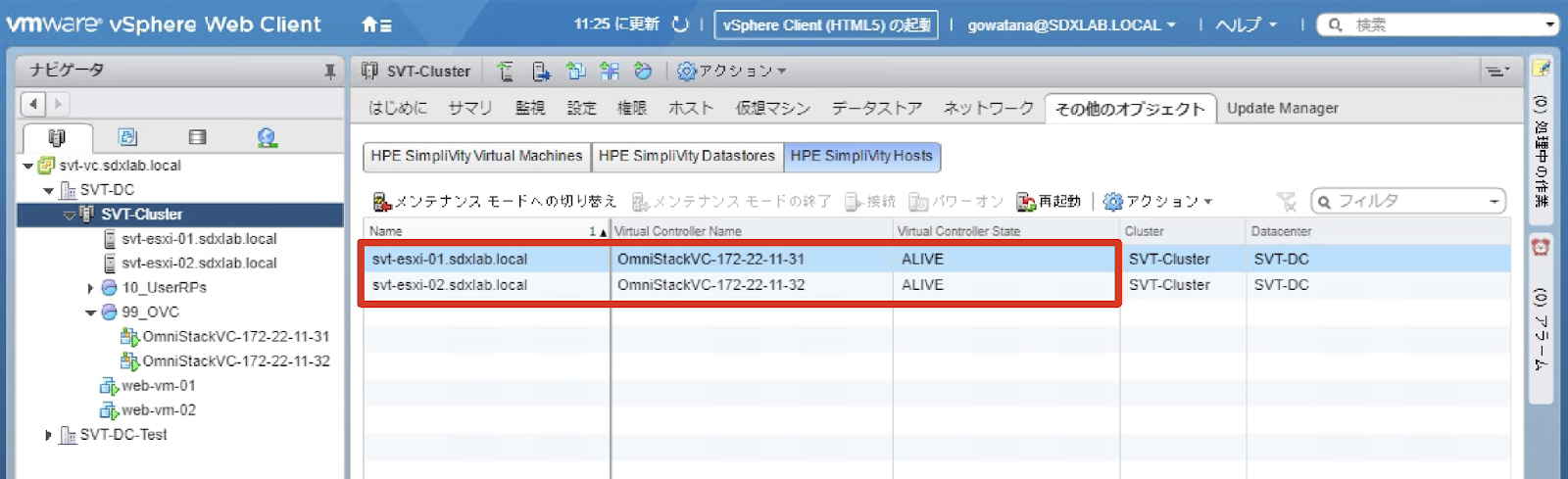Open the 権限 tab
This screenshot has height=479, width=1568.
632,108
